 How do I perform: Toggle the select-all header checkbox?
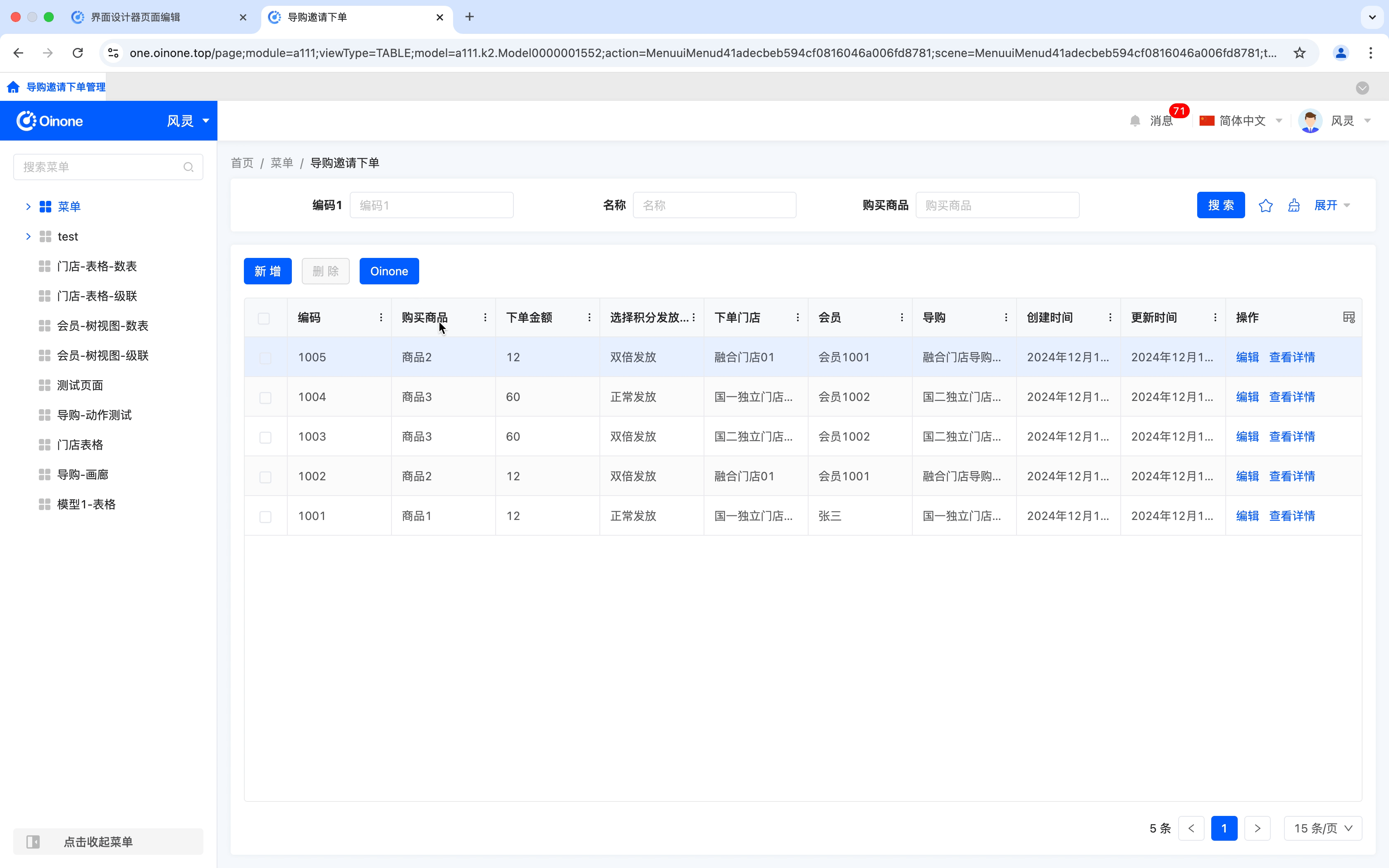click(x=264, y=319)
